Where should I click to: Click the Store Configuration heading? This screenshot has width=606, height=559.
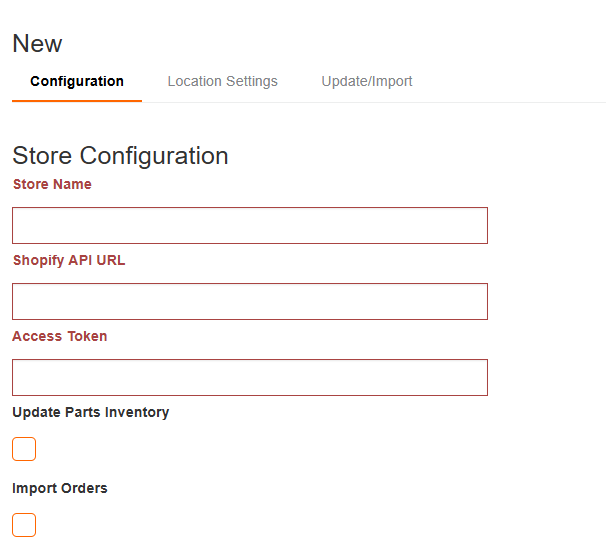pos(120,156)
